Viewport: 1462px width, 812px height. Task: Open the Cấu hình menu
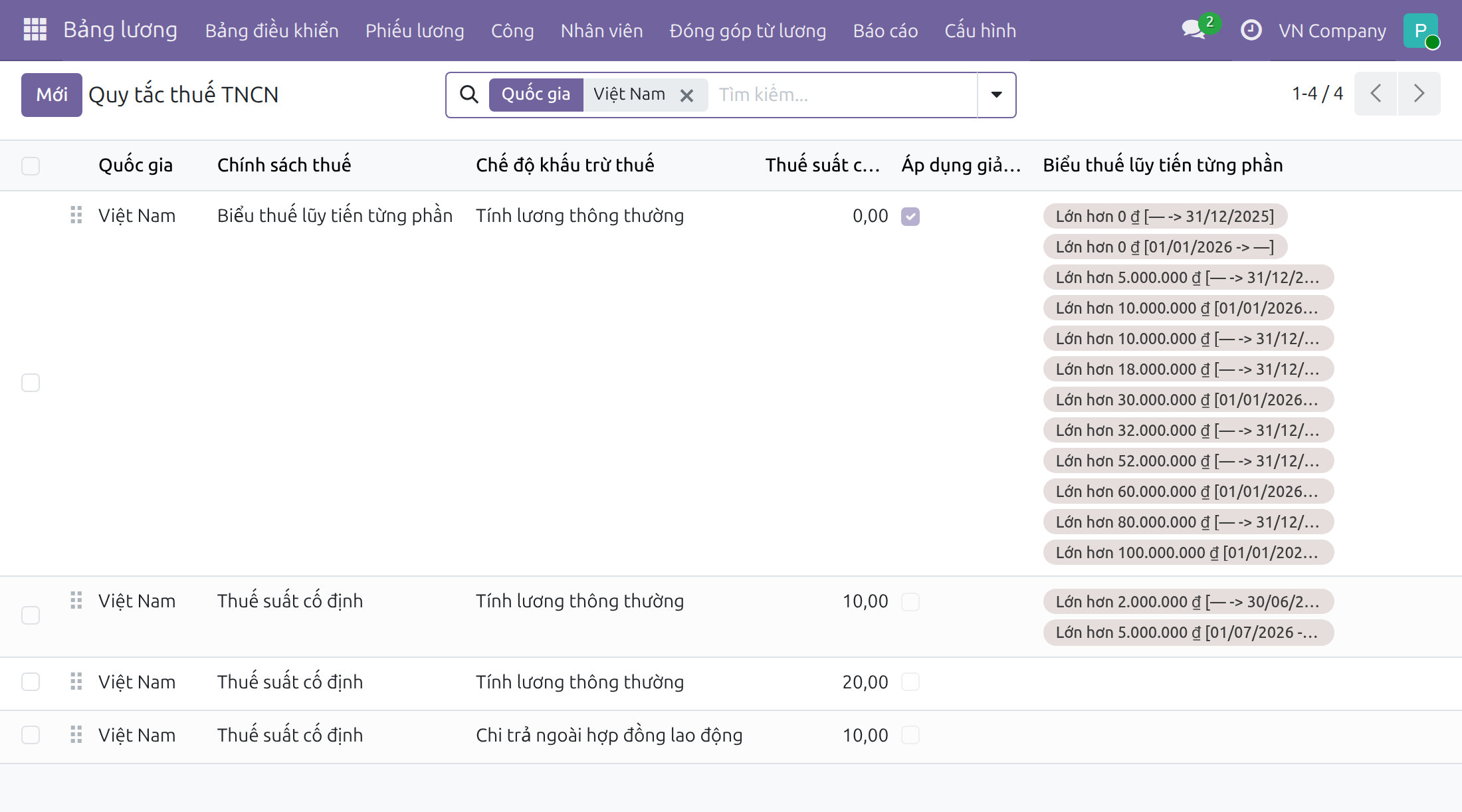(980, 31)
